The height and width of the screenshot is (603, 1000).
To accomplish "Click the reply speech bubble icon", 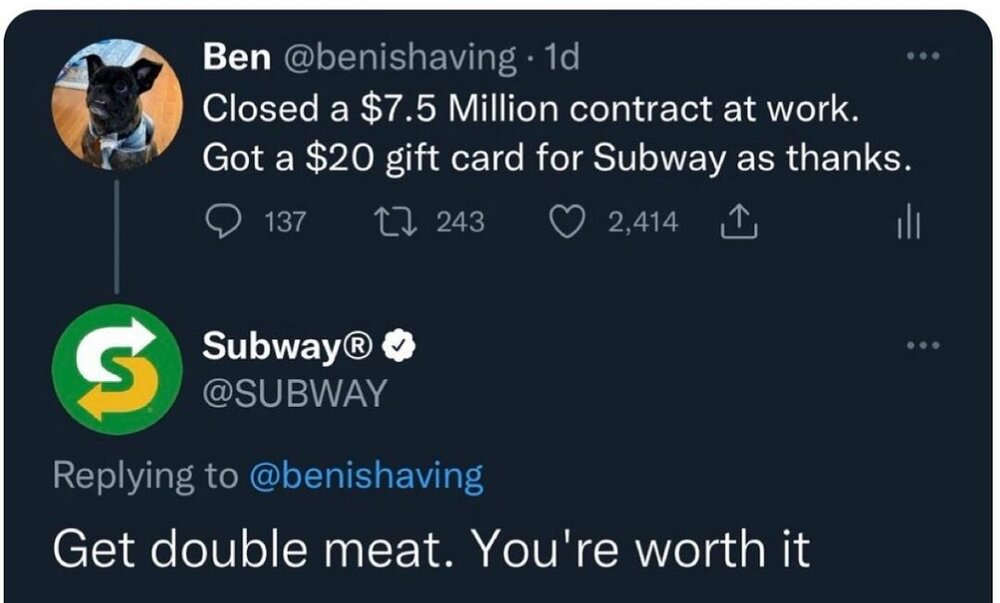I will (221, 222).
